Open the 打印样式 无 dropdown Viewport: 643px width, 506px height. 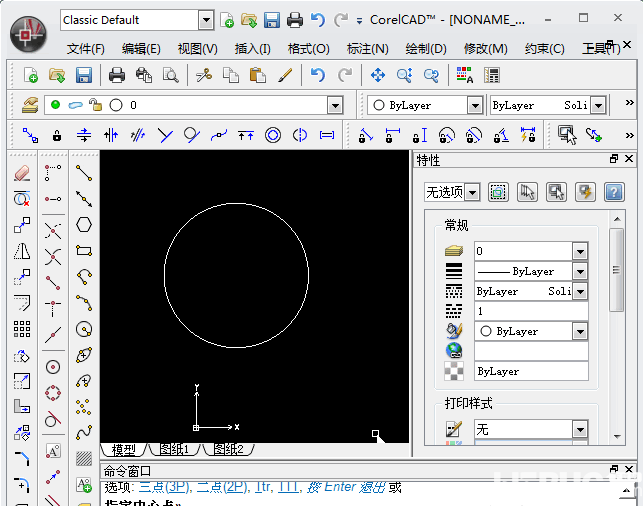580,430
